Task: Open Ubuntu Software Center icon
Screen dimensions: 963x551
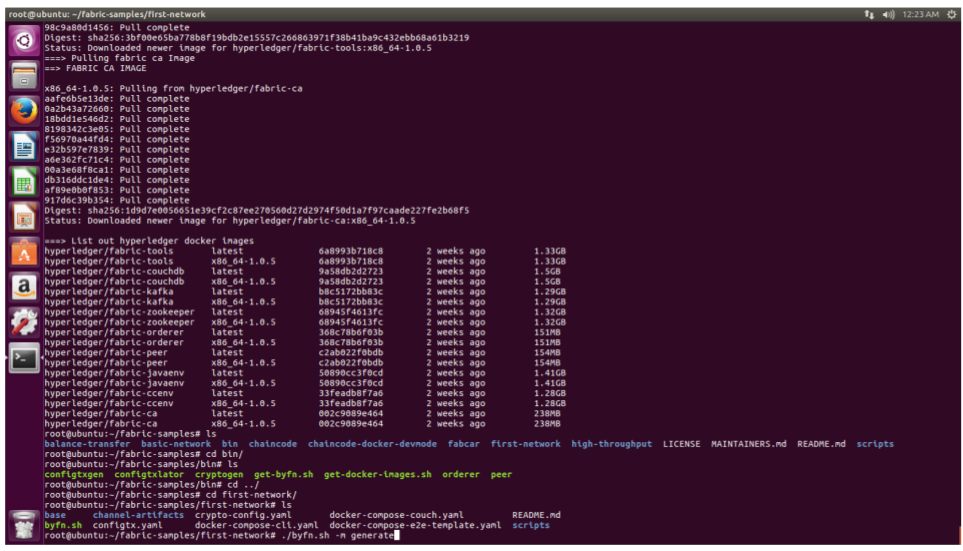Action: [x=24, y=252]
